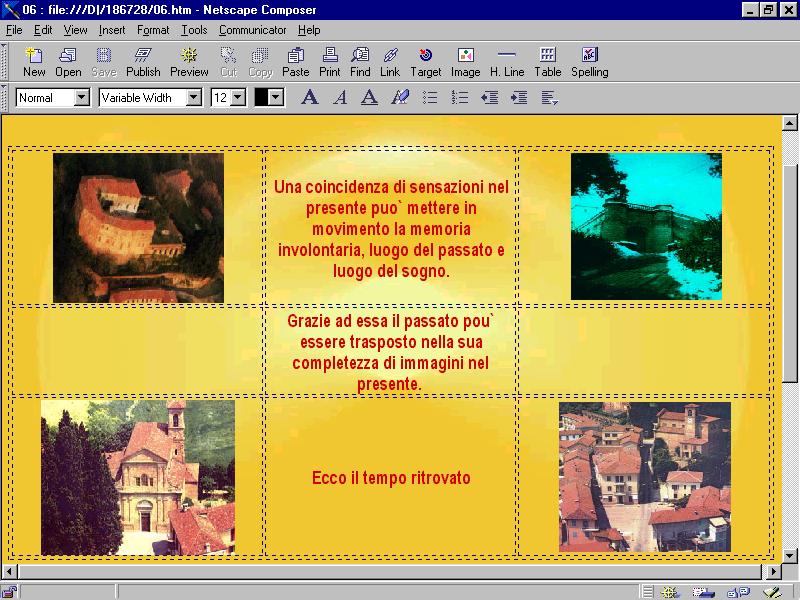Screen dimensions: 800x600
Task: Click the Cut toolbar icon
Action: click(x=229, y=62)
